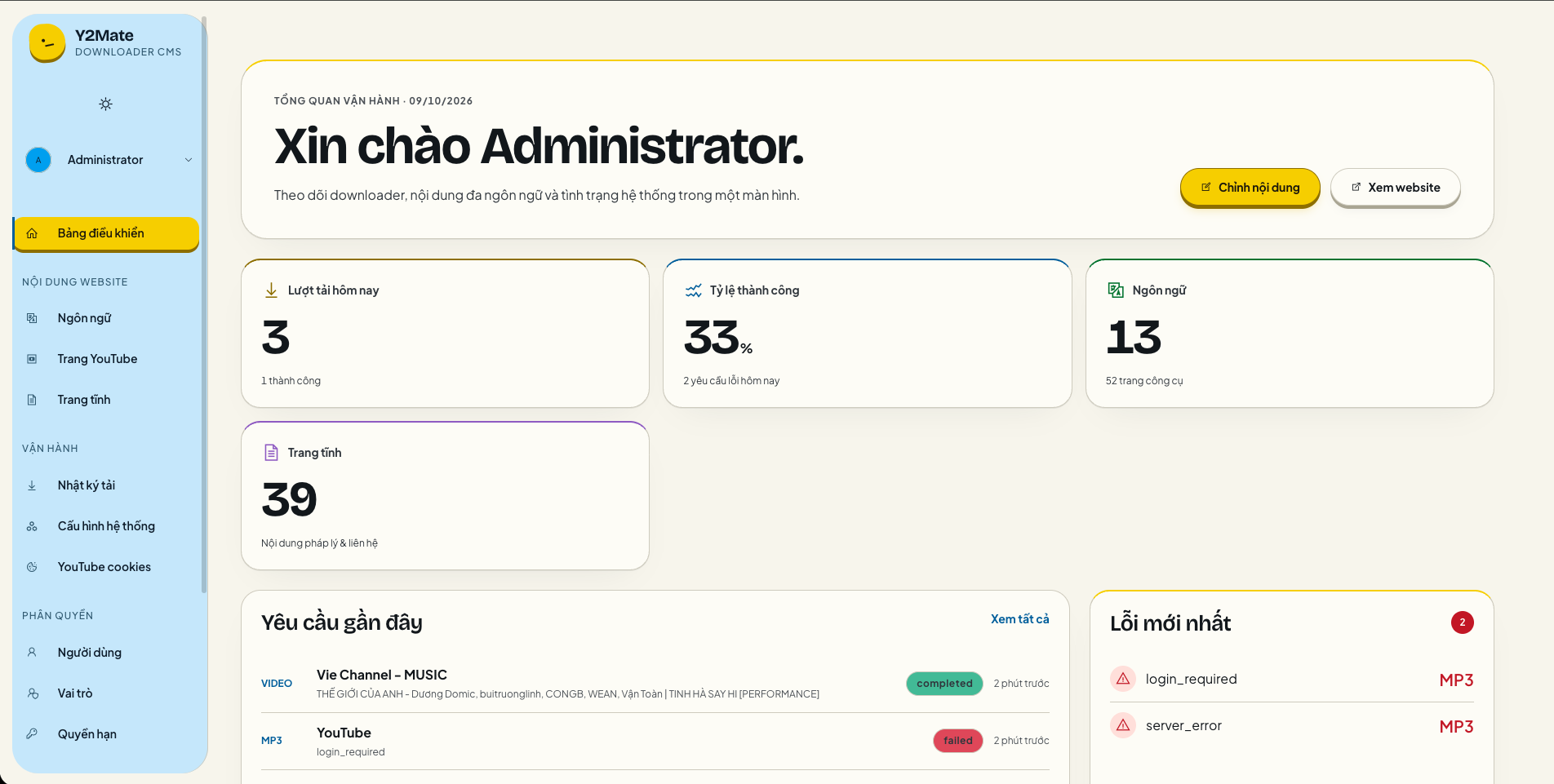Open Cấu hình hệ thống settings
The height and width of the screenshot is (784, 1554).
[106, 526]
